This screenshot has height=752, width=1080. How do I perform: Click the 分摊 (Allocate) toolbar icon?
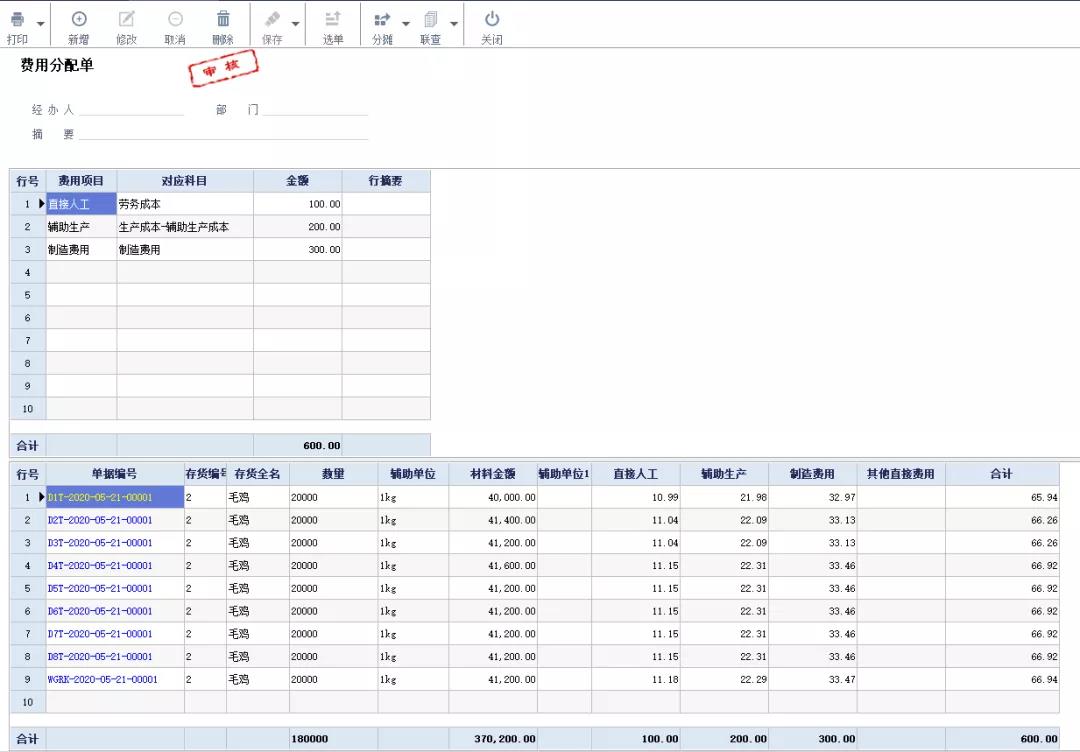[382, 20]
